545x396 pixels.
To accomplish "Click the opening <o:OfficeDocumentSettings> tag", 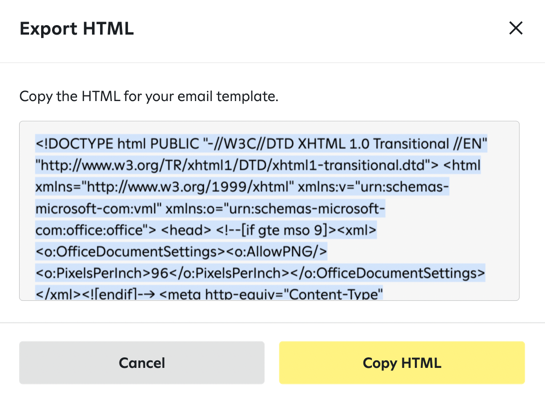I will [130, 252].
